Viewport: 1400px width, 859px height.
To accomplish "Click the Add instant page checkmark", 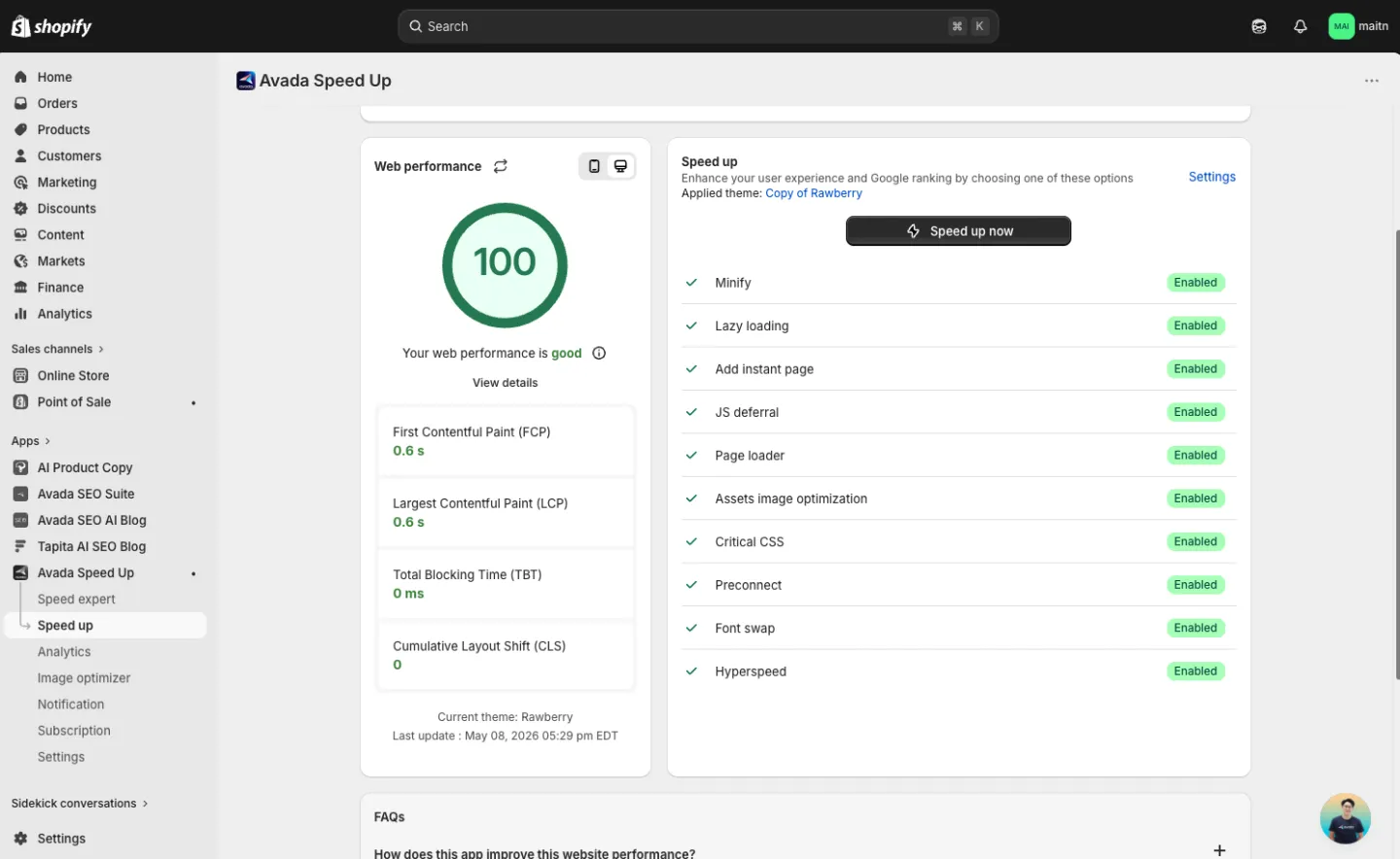I will 691,368.
